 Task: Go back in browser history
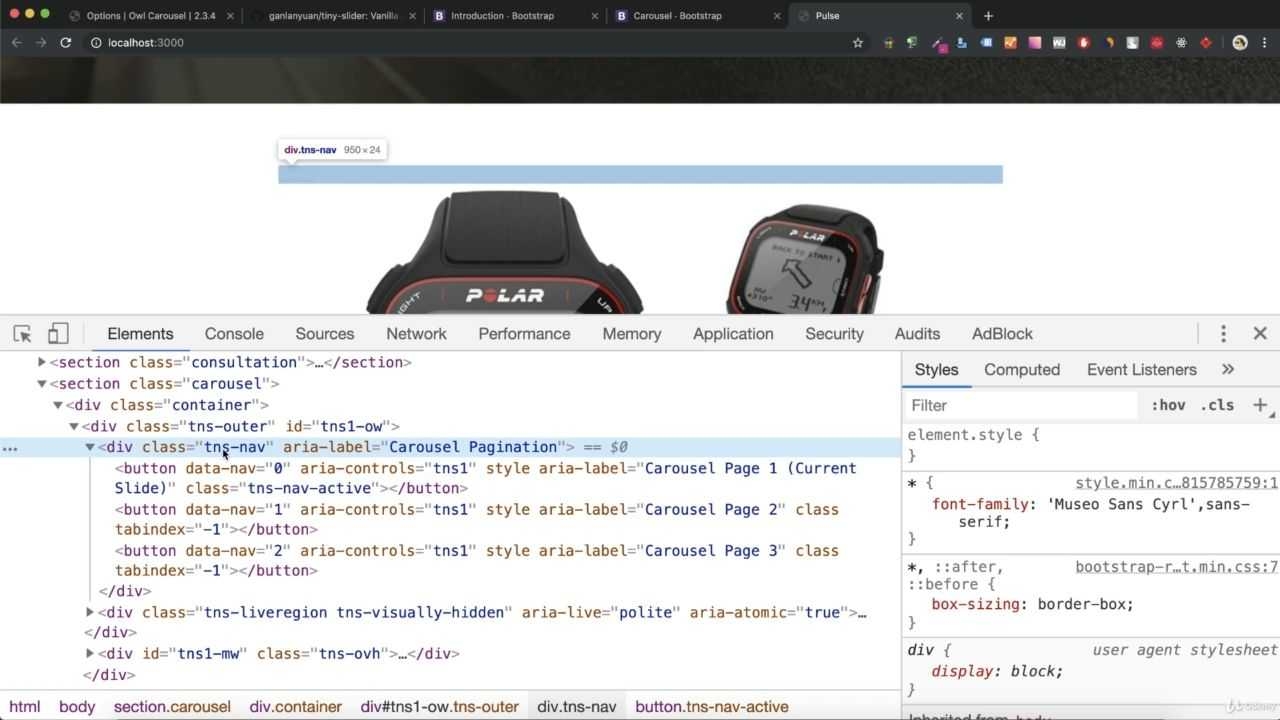(16, 43)
